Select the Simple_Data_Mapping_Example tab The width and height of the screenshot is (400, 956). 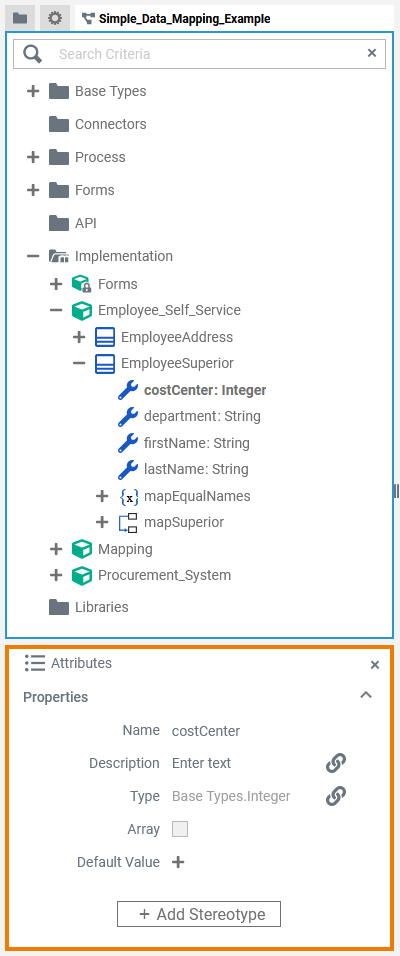pos(177,18)
